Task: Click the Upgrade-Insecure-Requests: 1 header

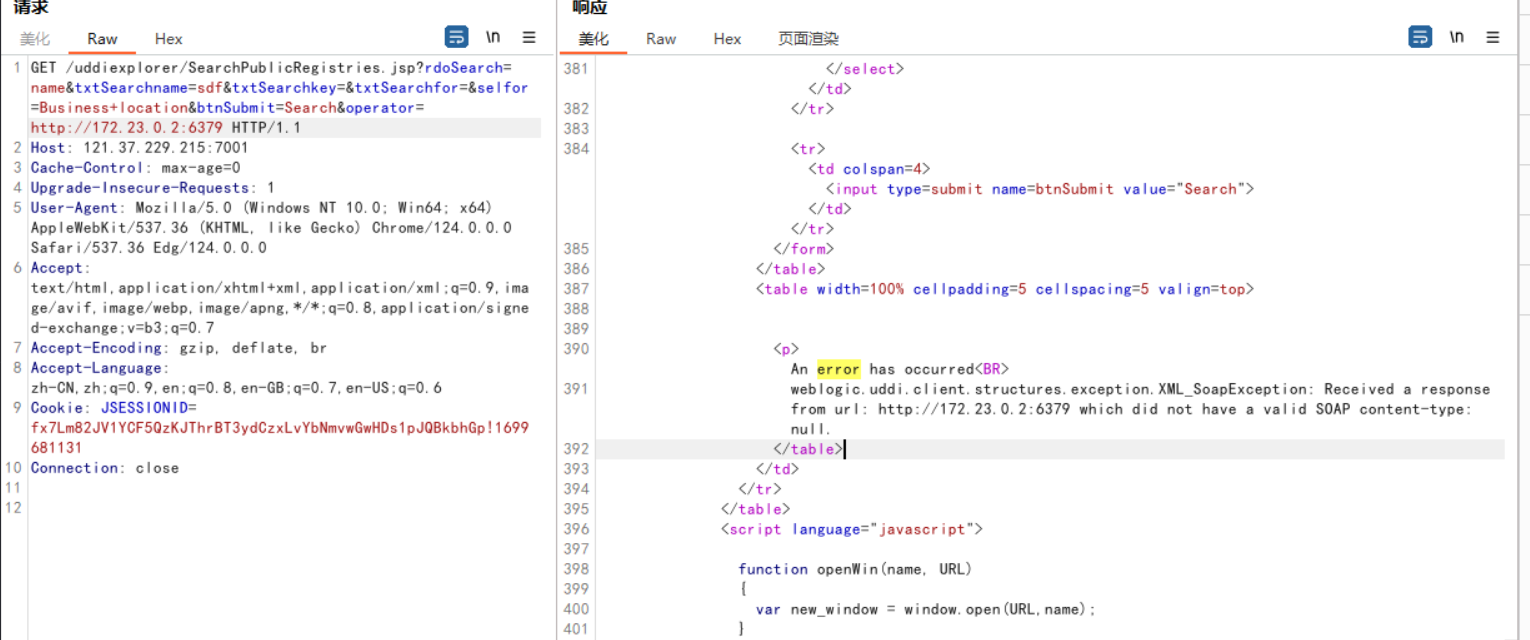Action: pyautogui.click(x=152, y=188)
